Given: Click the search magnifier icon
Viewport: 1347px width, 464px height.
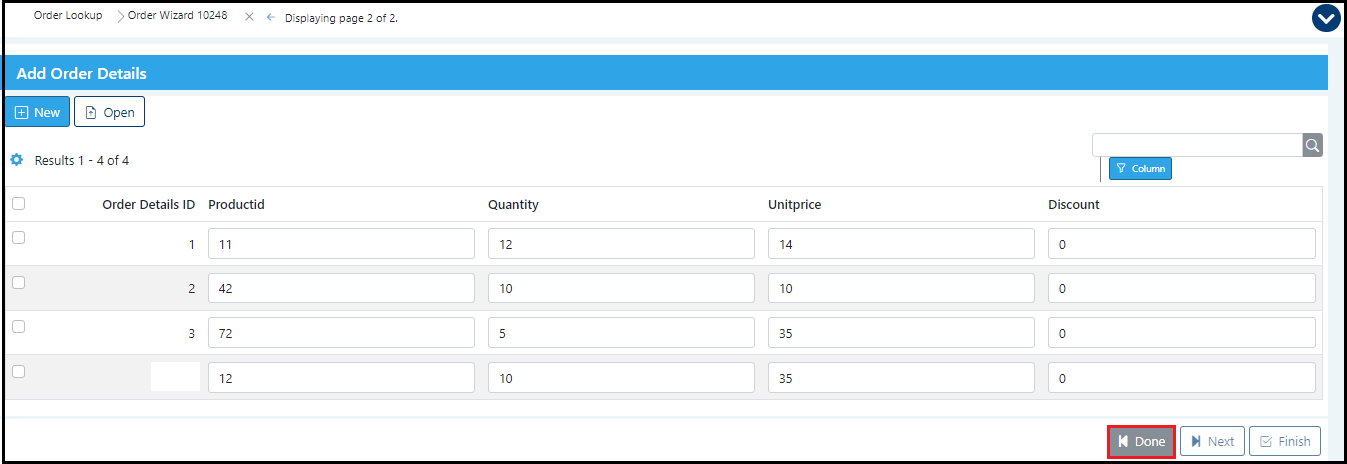Looking at the screenshot, I should click(x=1312, y=146).
